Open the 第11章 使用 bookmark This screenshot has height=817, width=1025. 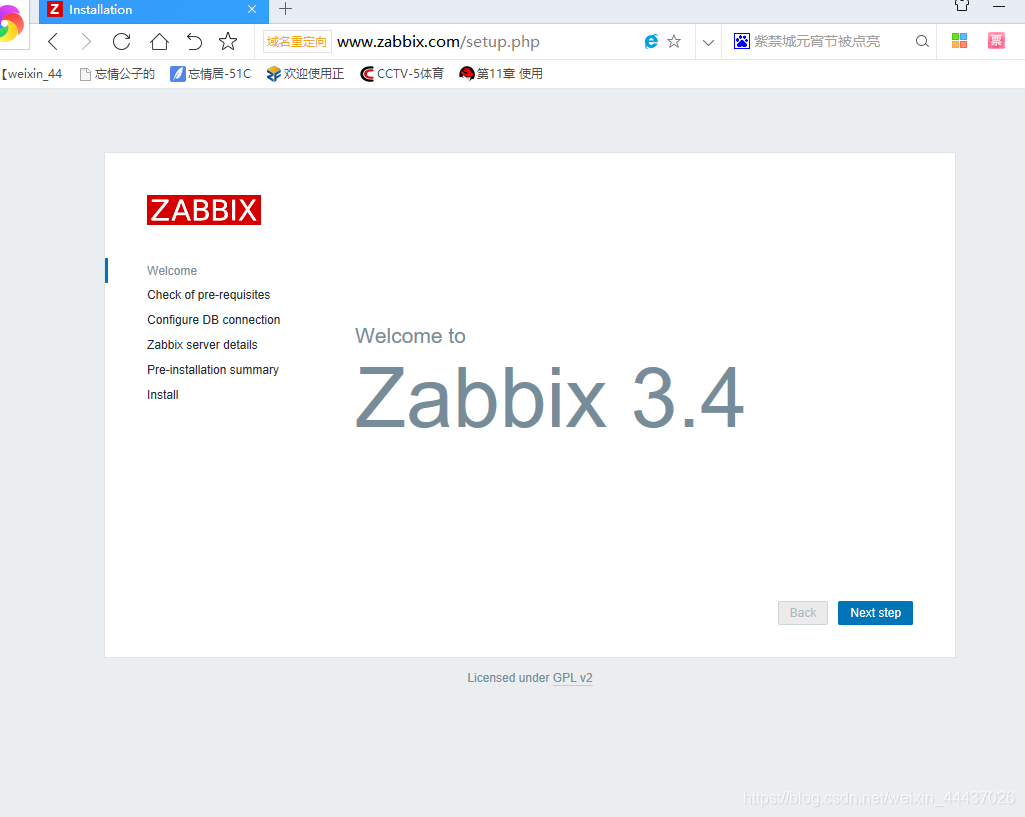[x=501, y=74]
